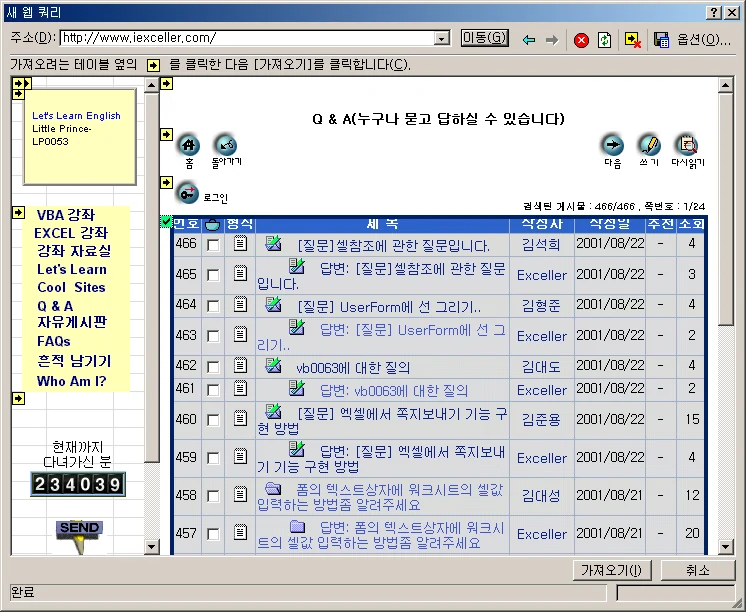Check the checkbox for post 459
Screen dimensions: 746x612
point(213,458)
